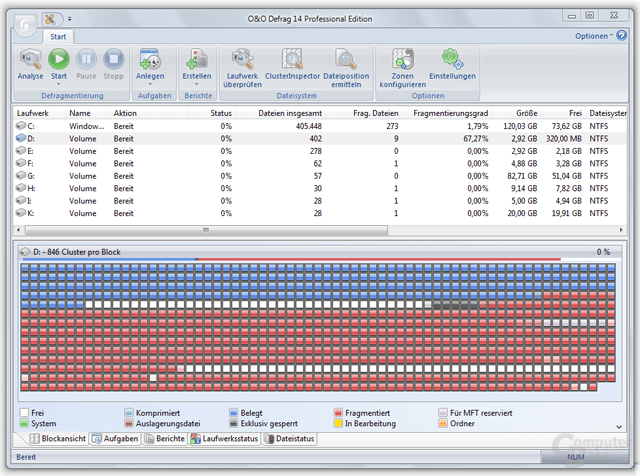Viewport: 640px width, 476px height.
Task: Click the Laufwerk überprüfen icon
Action: pos(242,59)
